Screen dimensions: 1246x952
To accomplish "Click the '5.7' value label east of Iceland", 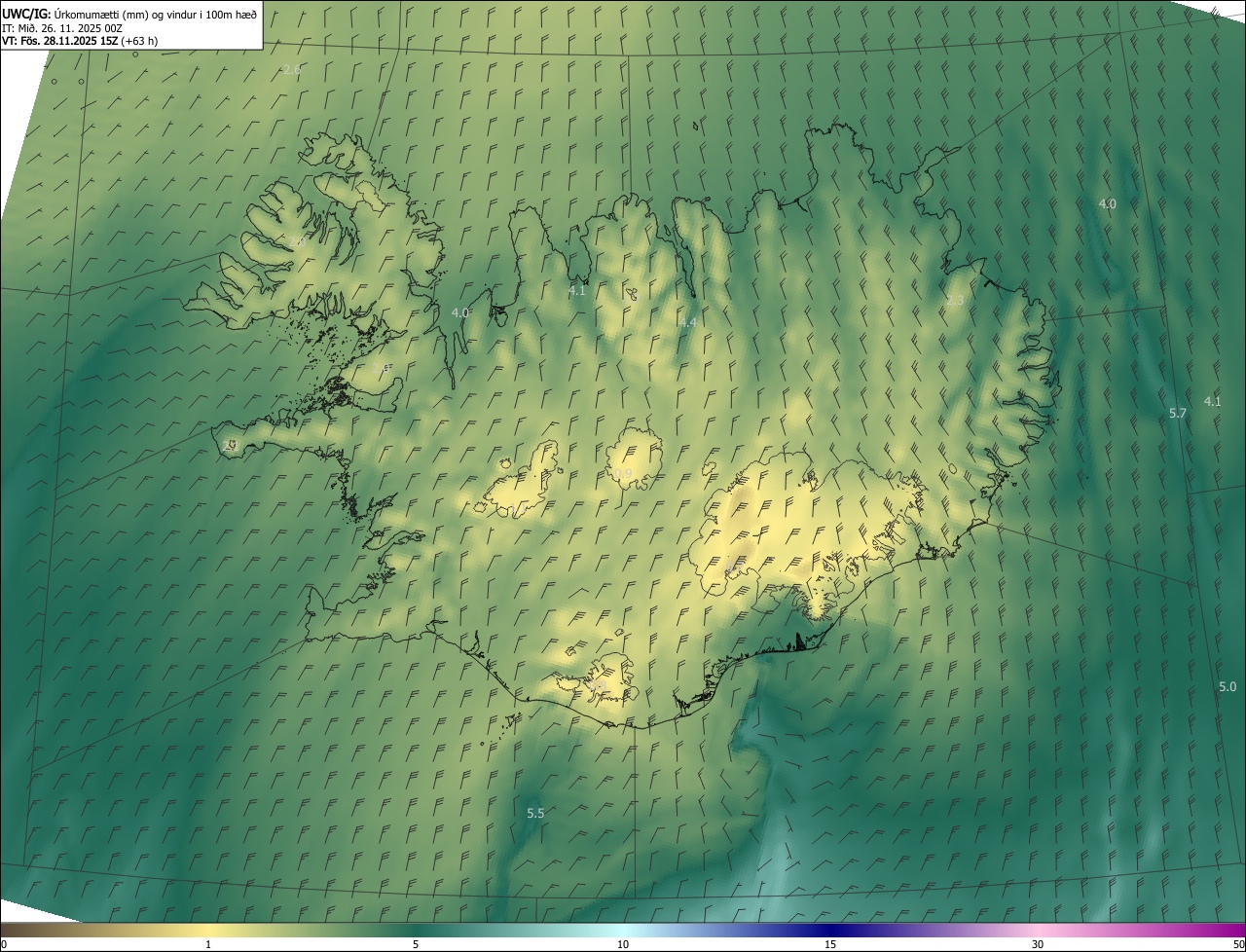I will [1178, 414].
